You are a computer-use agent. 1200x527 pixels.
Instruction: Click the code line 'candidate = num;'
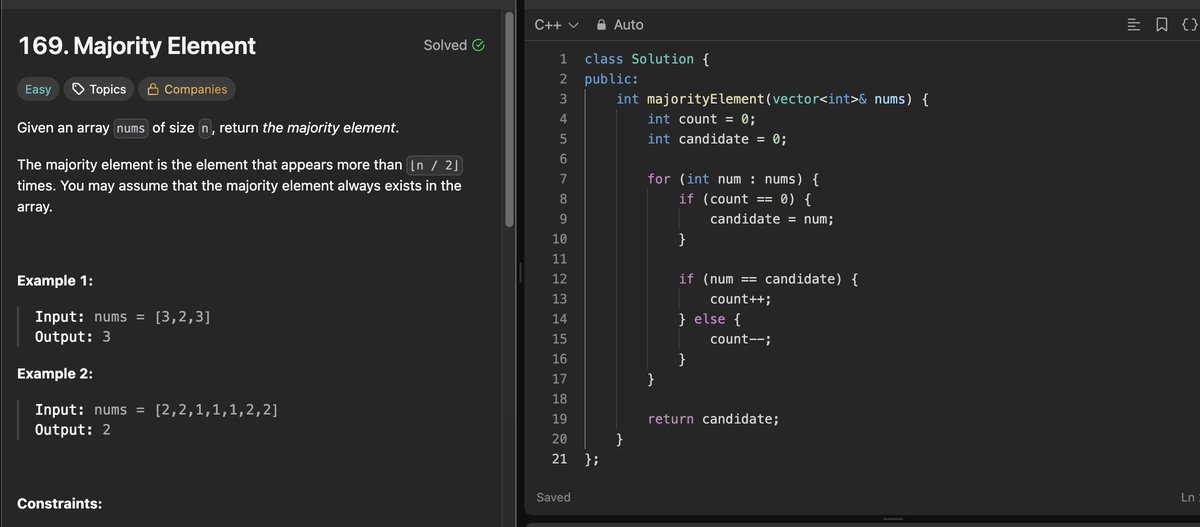click(x=772, y=219)
